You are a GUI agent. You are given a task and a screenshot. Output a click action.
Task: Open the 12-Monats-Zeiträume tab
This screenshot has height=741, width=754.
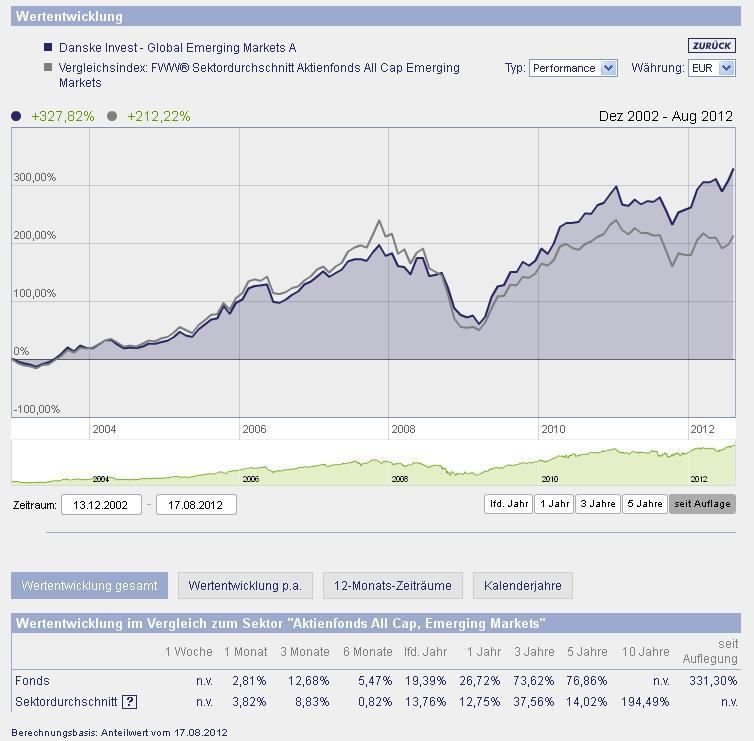392,586
